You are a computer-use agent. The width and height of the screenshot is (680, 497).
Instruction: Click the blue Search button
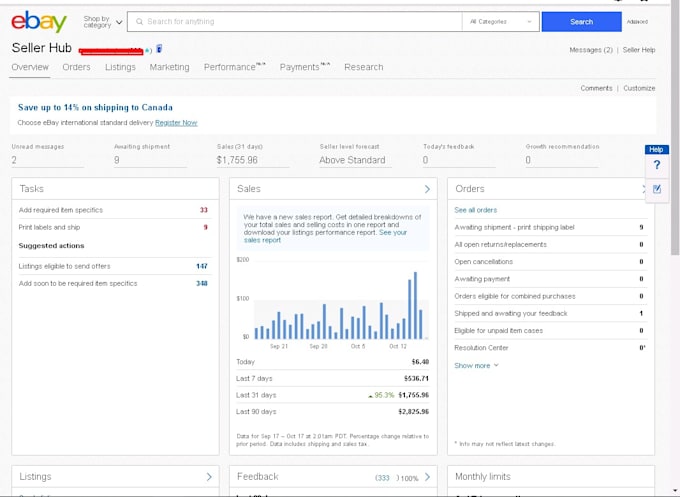pos(582,22)
